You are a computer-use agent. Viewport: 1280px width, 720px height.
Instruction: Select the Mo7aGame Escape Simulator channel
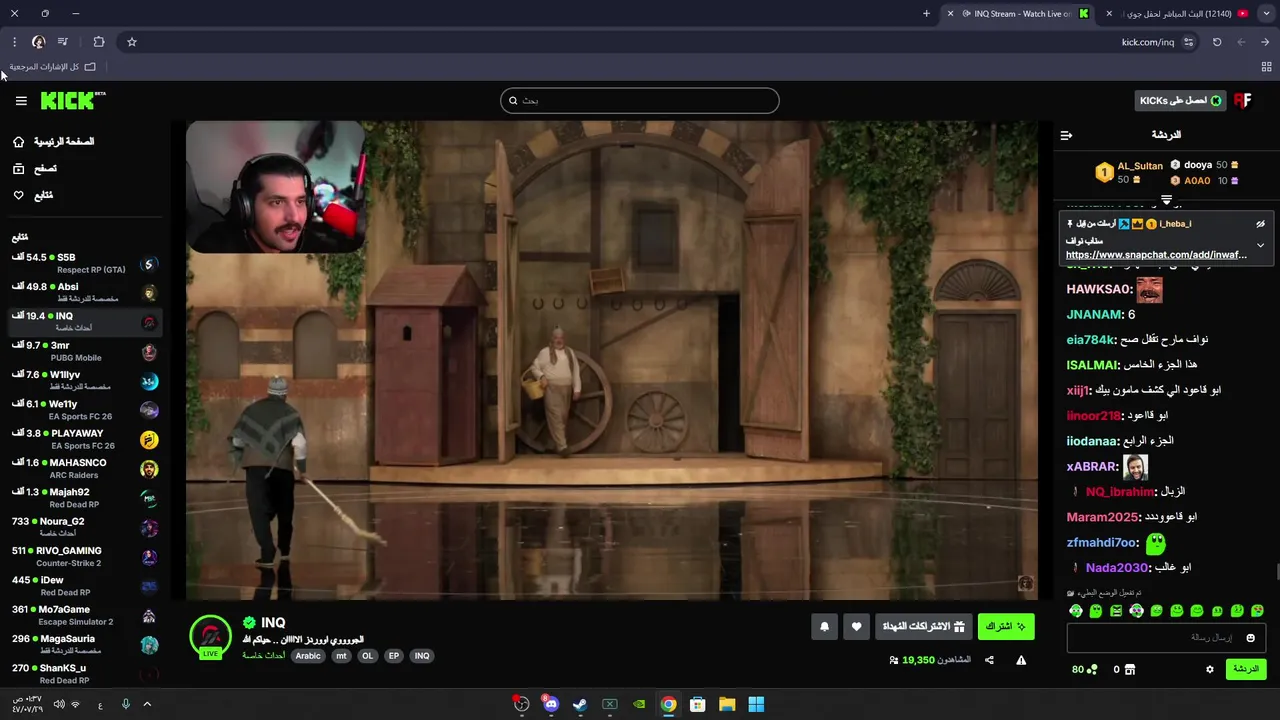[84, 615]
